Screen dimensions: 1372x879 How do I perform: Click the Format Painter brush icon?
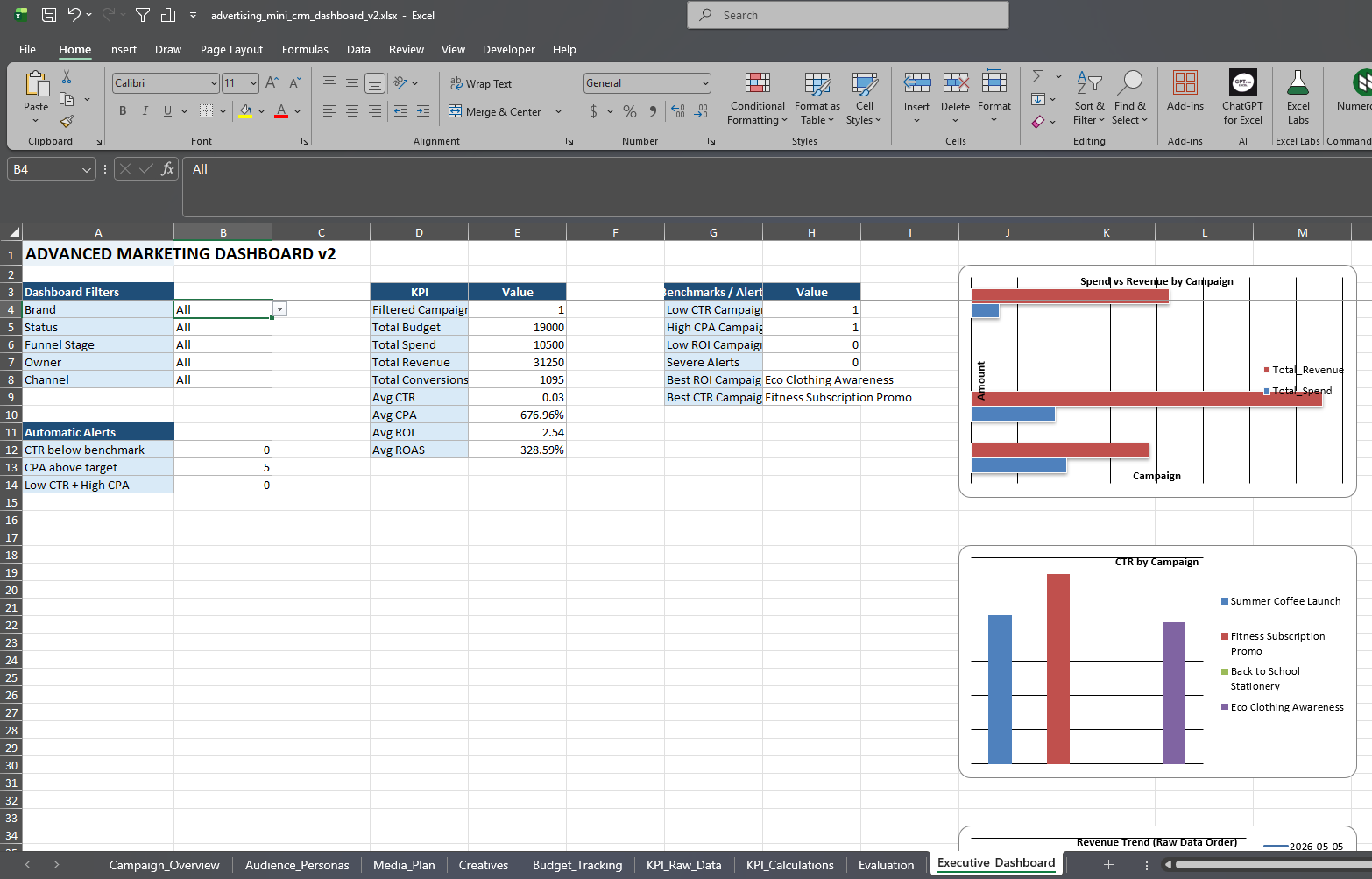(67, 122)
